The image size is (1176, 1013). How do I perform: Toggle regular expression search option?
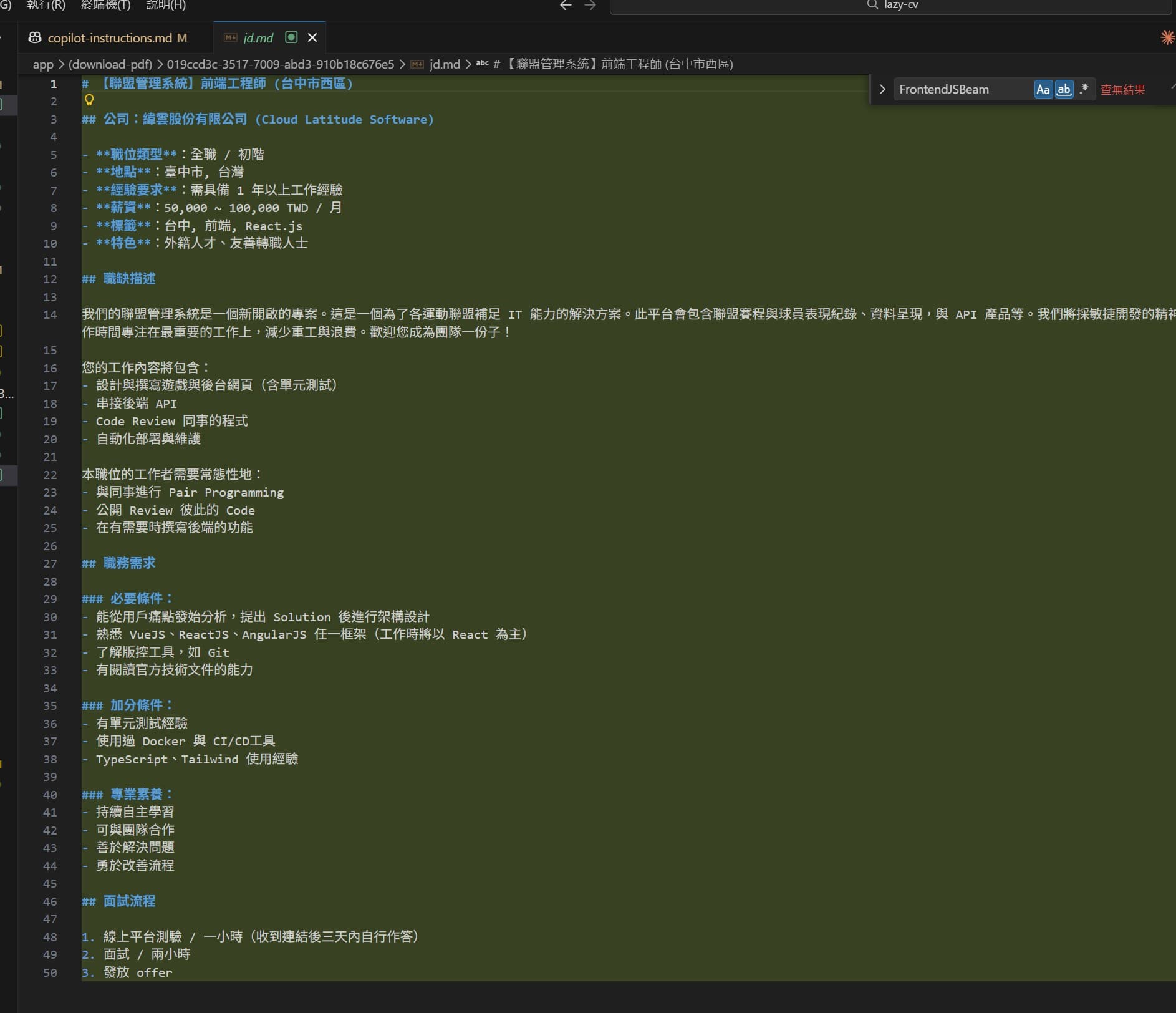1084,89
